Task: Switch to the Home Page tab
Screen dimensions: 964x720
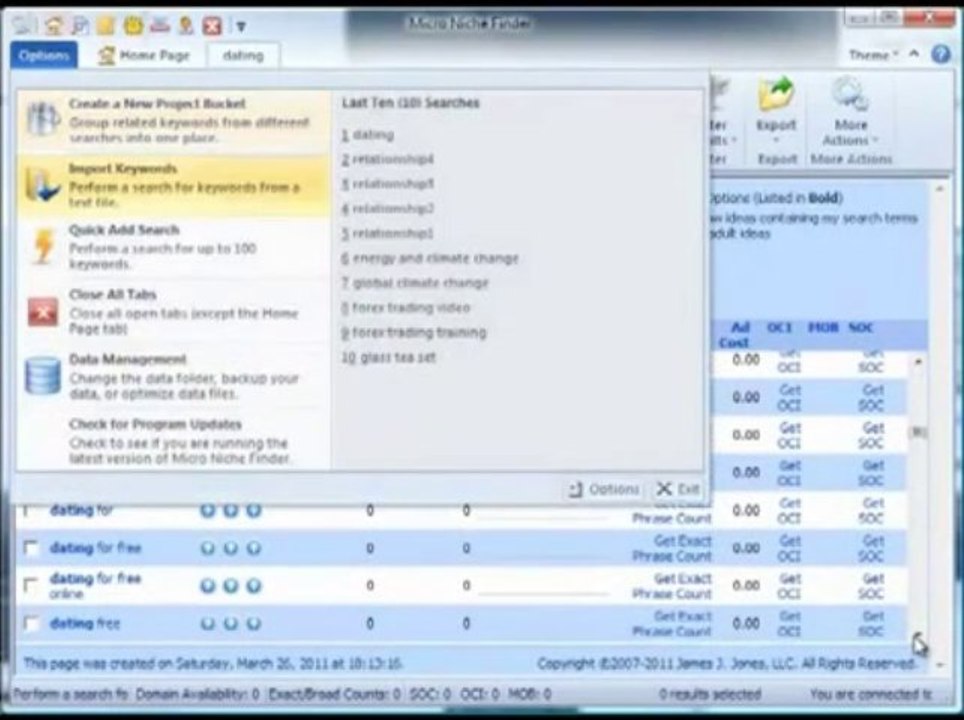Action: point(143,55)
